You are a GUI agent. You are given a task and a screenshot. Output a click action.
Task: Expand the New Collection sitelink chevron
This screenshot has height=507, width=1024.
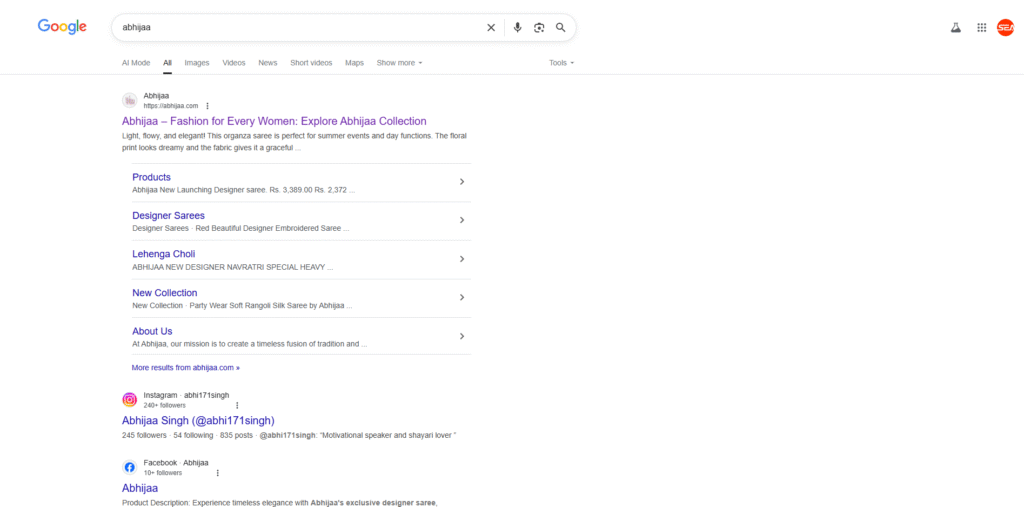point(462,297)
